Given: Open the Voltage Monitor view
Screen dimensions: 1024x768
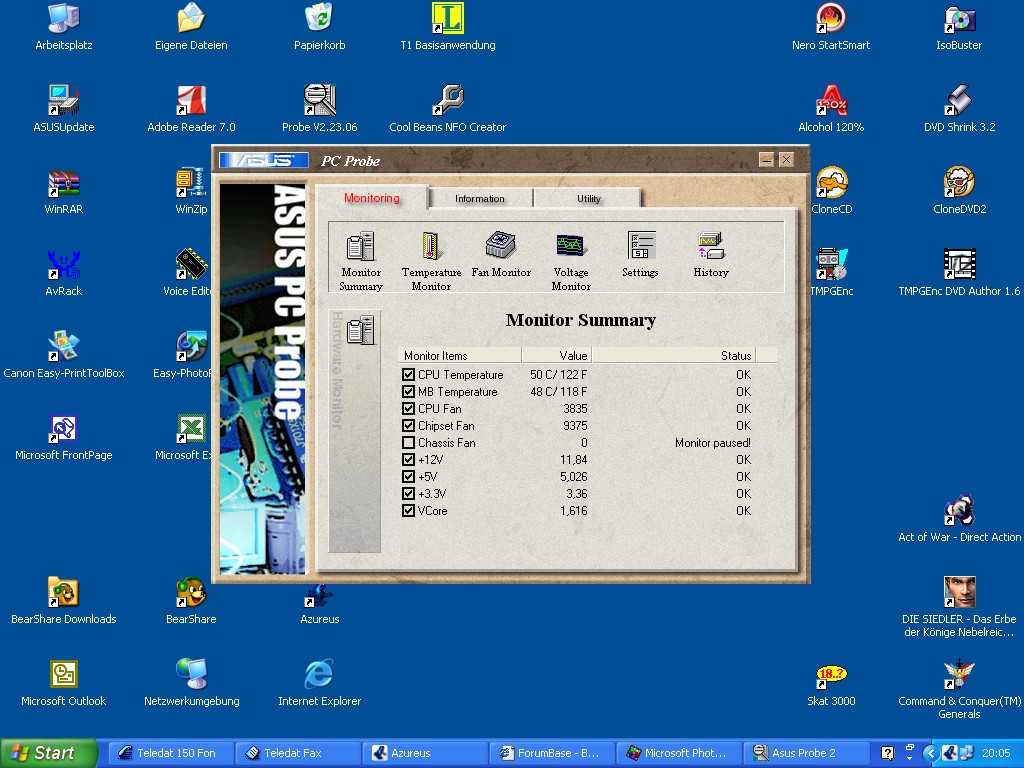Looking at the screenshot, I should tap(571, 260).
